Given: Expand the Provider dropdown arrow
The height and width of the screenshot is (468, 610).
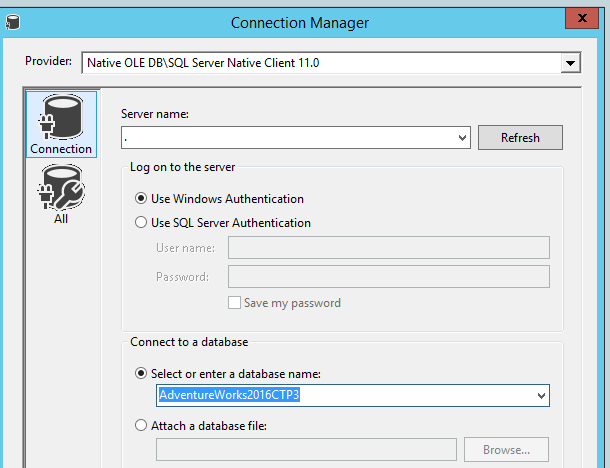Looking at the screenshot, I should tap(570, 63).
